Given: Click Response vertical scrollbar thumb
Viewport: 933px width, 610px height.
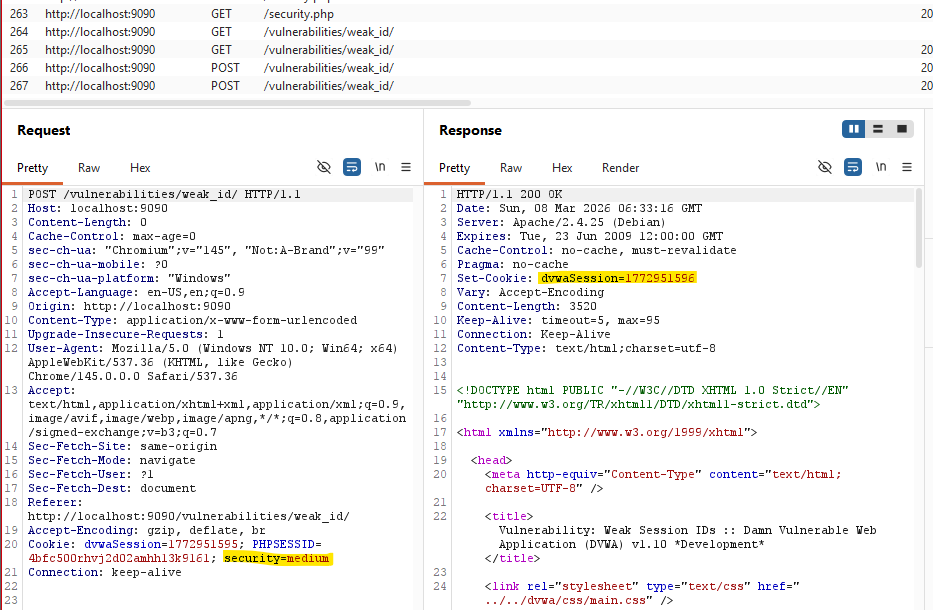Looking at the screenshot, I should (x=918, y=228).
